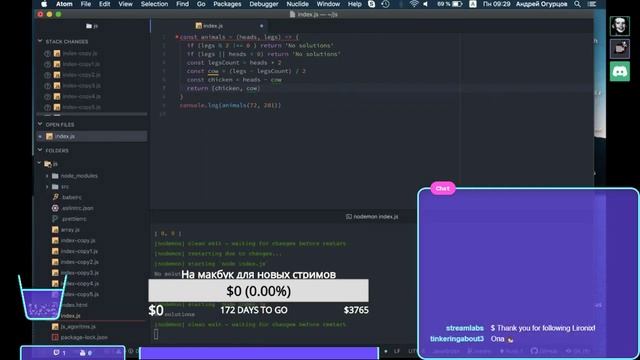
Task: Open the Packages menu
Action: pyautogui.click(x=227, y=4)
